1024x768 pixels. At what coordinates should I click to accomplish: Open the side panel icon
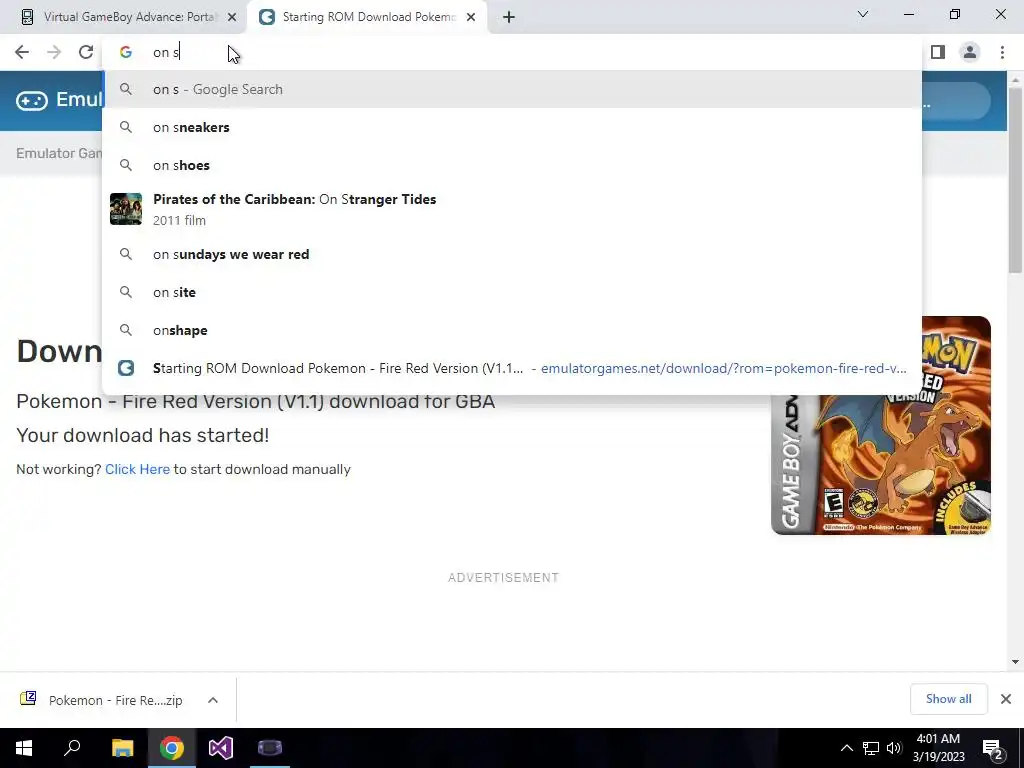938,52
